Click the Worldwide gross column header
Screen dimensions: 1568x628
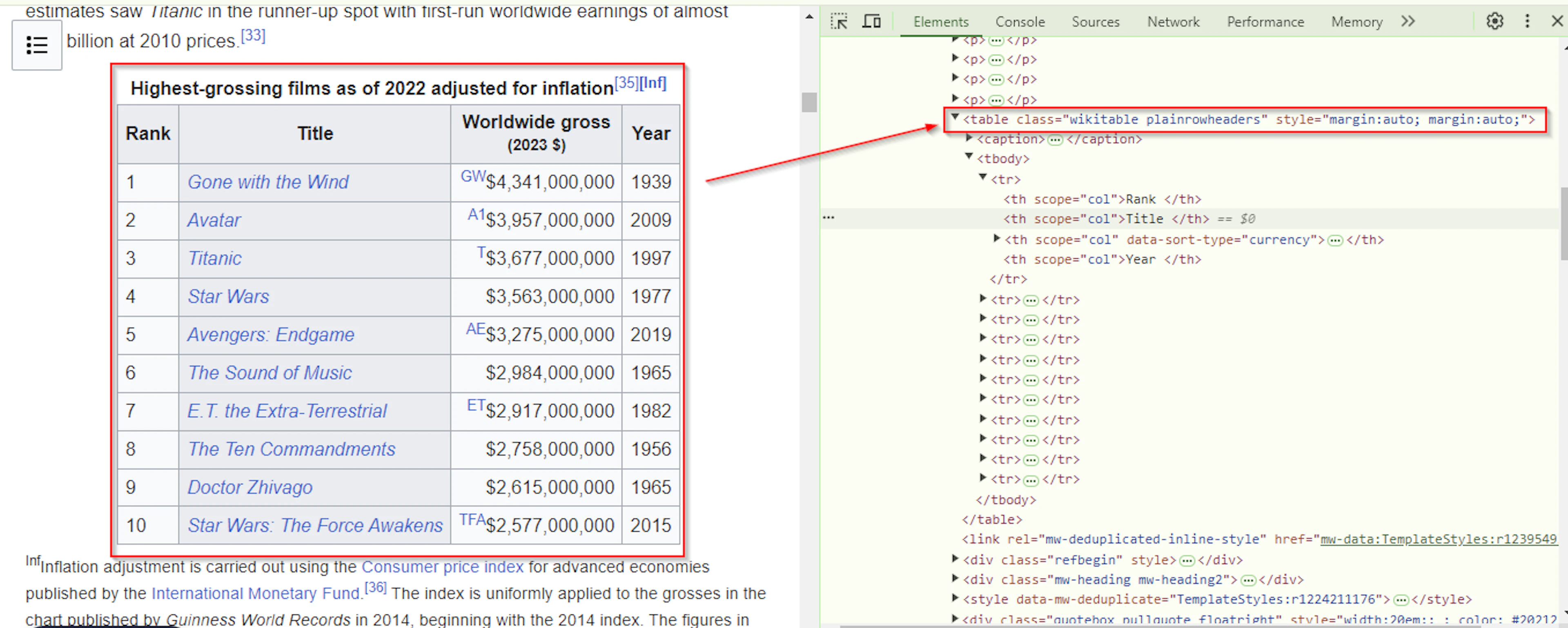coord(536,133)
